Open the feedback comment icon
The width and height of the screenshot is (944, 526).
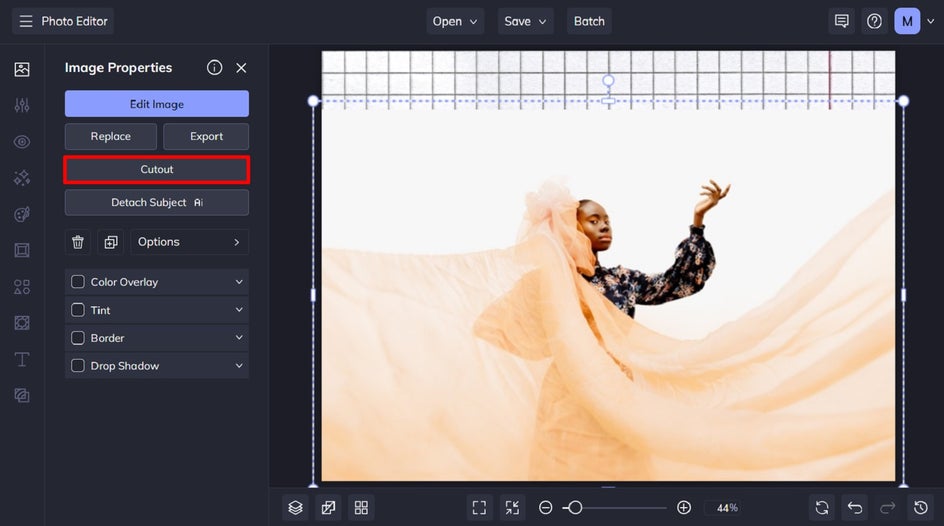click(842, 21)
